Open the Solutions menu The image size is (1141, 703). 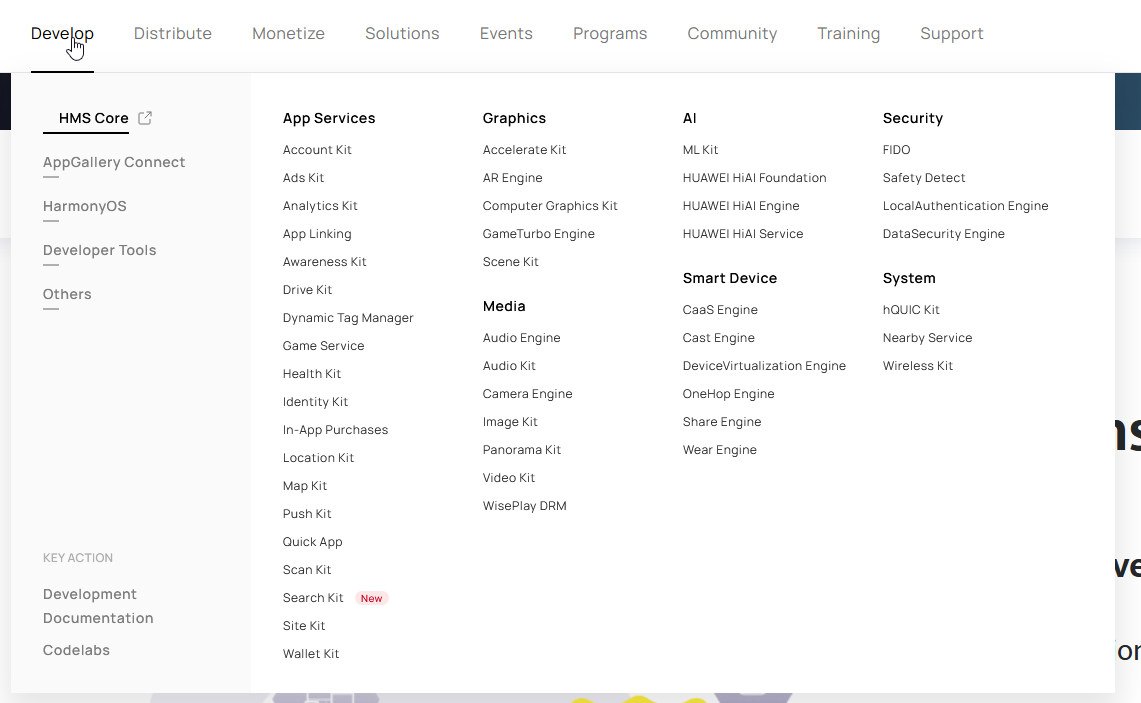point(402,33)
